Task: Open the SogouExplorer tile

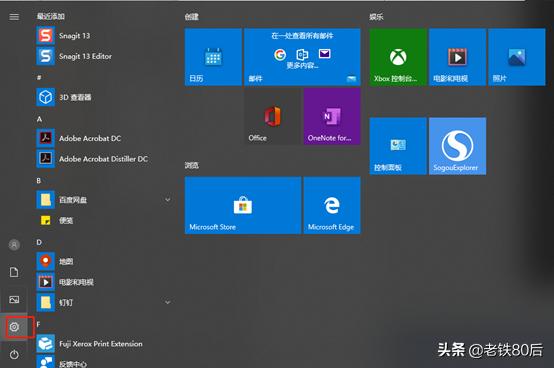Action: point(457,146)
